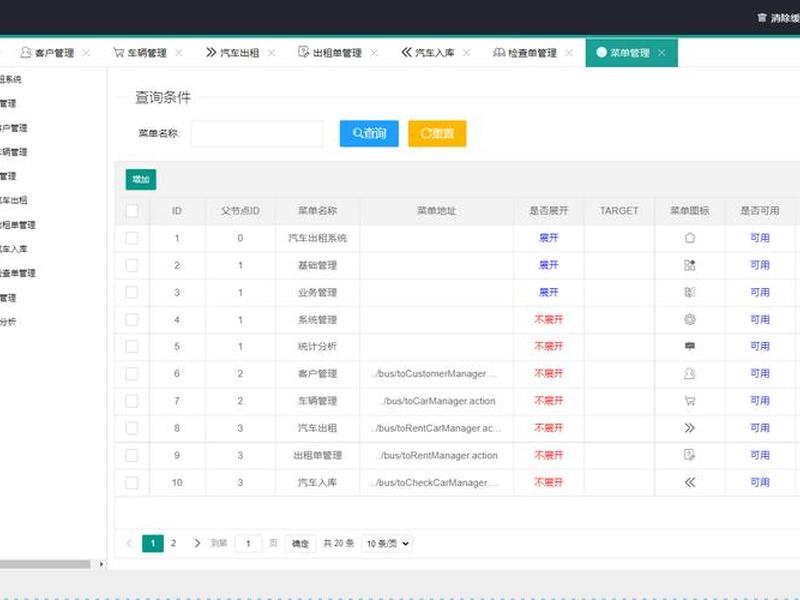Click the cart icon in row 车辆管理
Image resolution: width=800 pixels, height=600 pixels.
coord(689,401)
